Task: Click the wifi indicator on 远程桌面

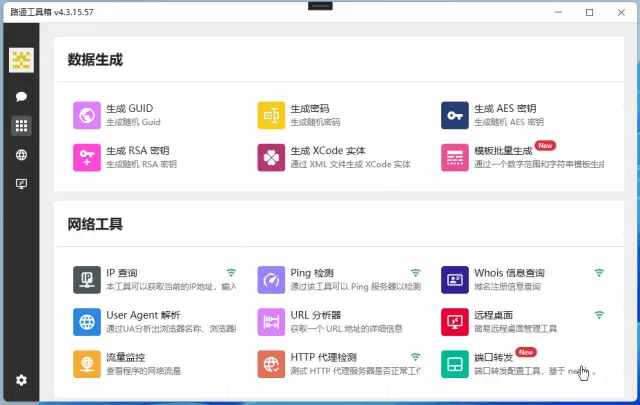Action: (599, 314)
